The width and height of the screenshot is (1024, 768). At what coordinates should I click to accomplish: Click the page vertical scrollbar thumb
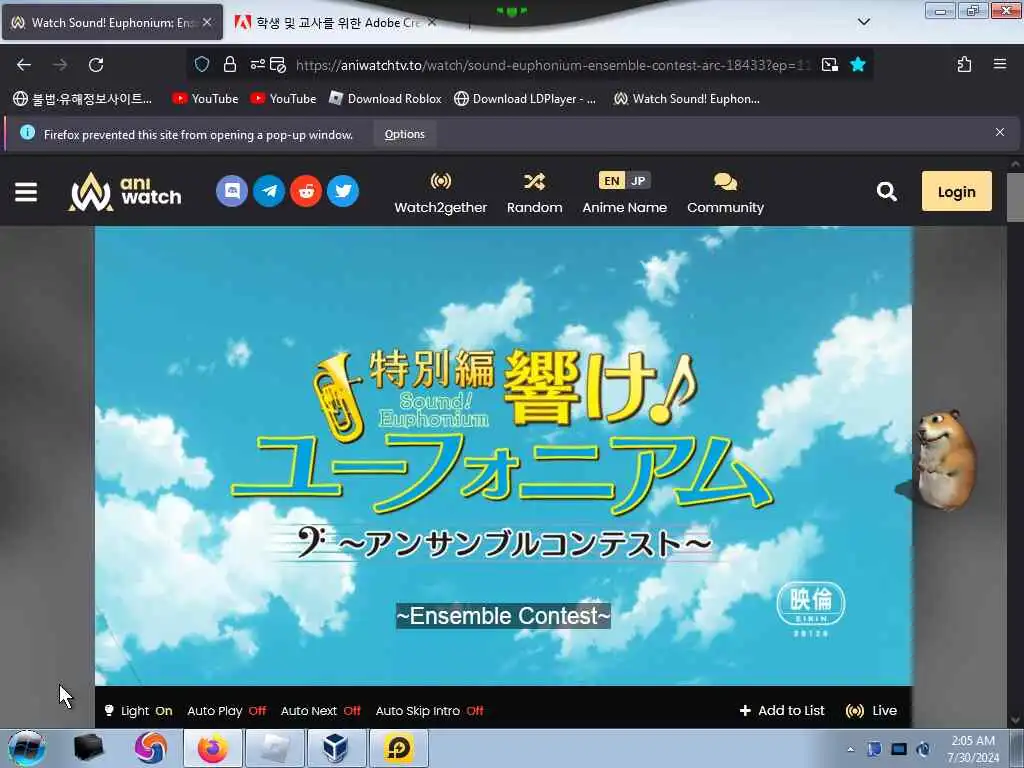coord(1015,197)
